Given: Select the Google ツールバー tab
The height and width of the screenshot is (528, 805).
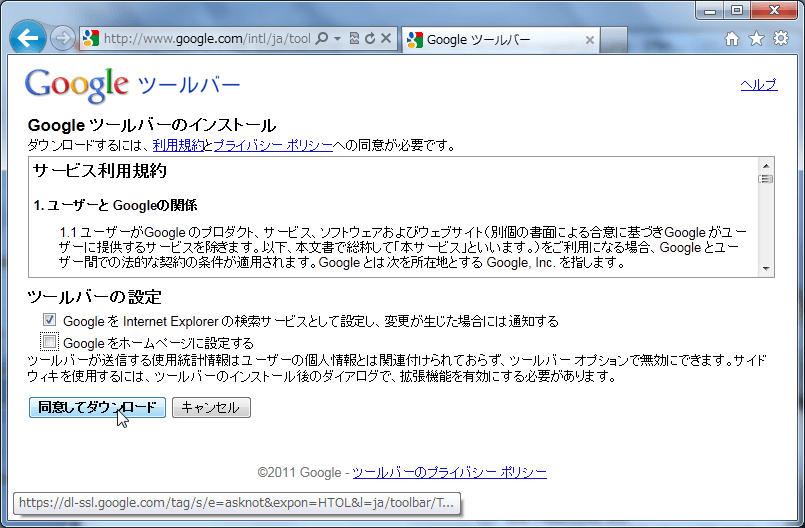Looking at the screenshot, I should pos(501,40).
